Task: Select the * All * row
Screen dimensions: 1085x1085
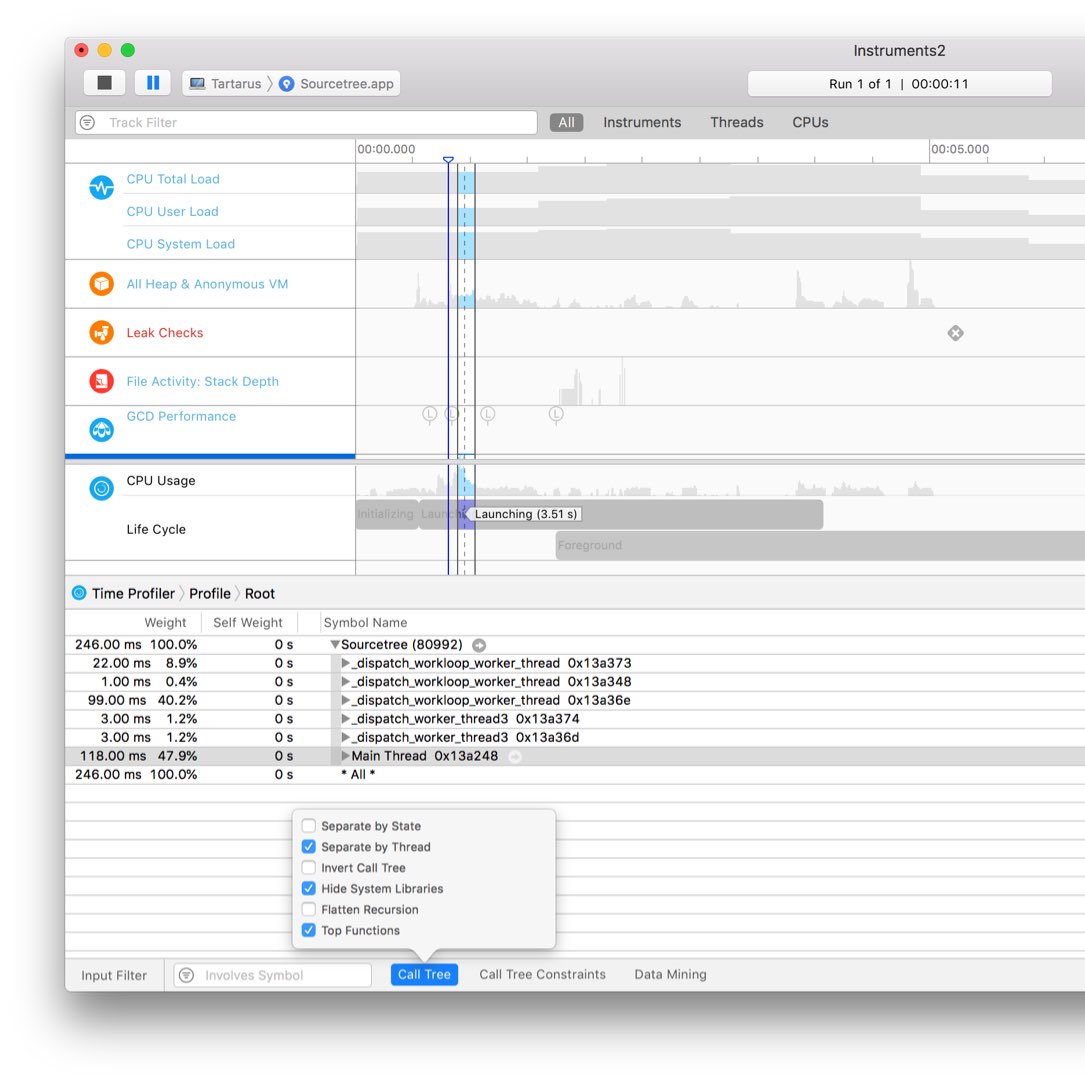Action: click(574, 774)
